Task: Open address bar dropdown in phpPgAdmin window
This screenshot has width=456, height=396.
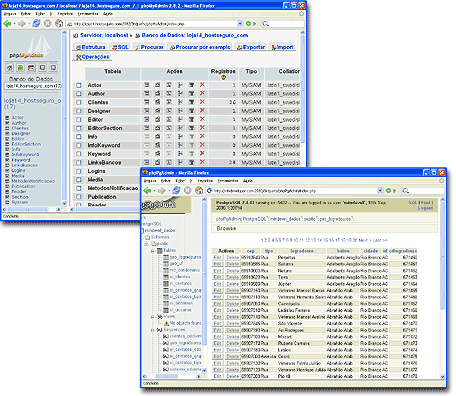Action: (x=380, y=191)
